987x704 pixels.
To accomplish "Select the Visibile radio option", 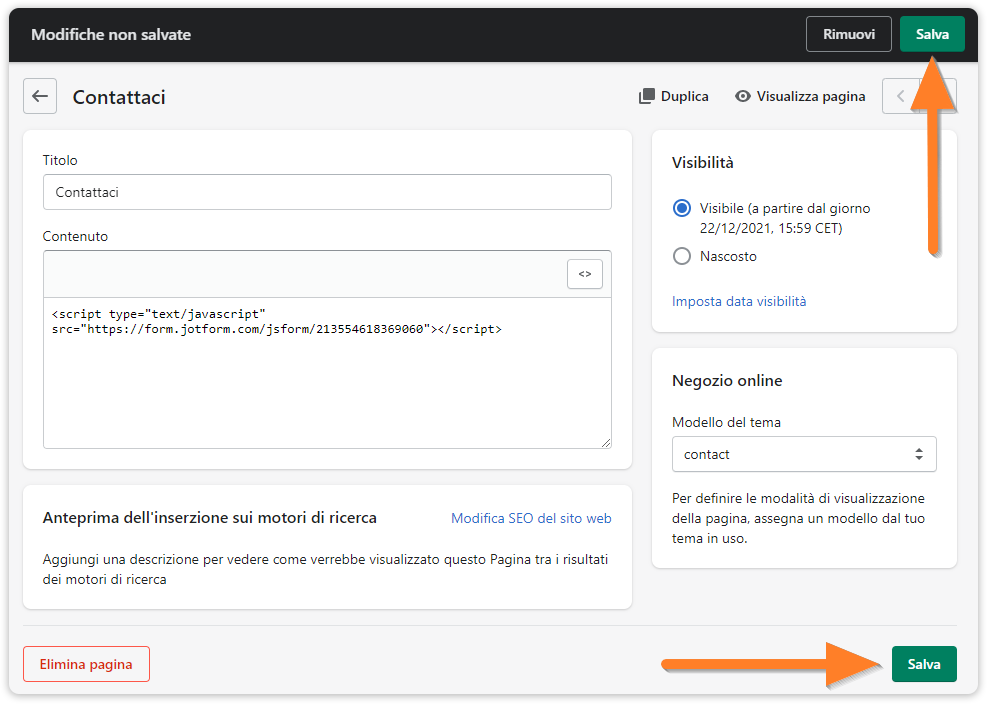I will pyautogui.click(x=682, y=208).
